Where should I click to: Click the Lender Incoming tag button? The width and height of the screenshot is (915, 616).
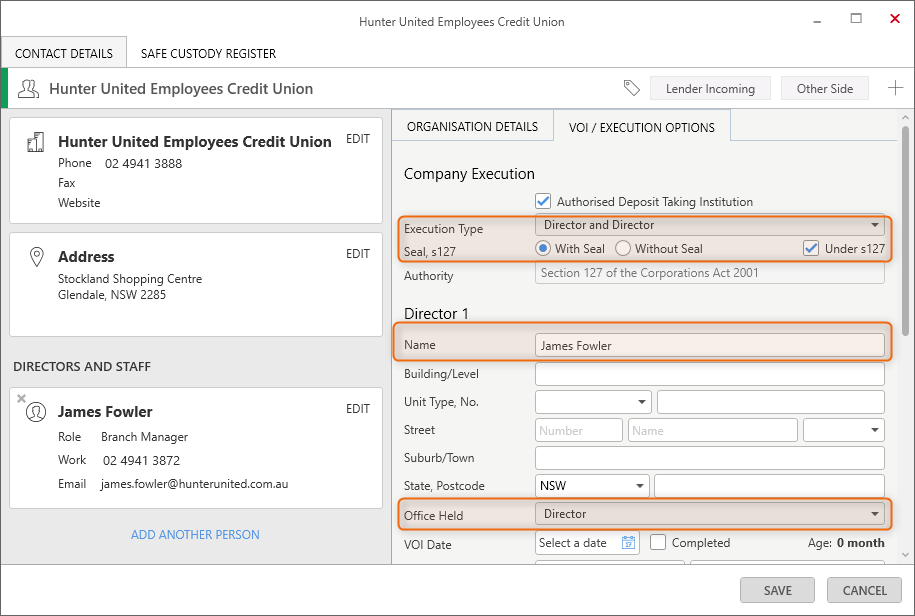click(710, 89)
